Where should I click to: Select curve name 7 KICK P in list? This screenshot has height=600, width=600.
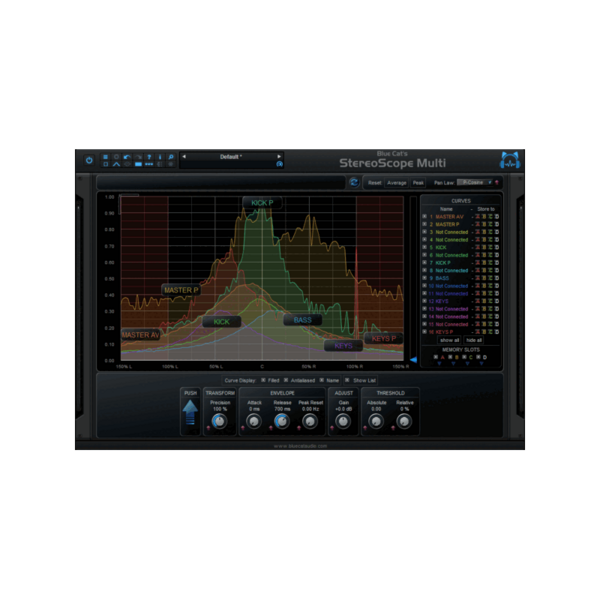point(443,263)
